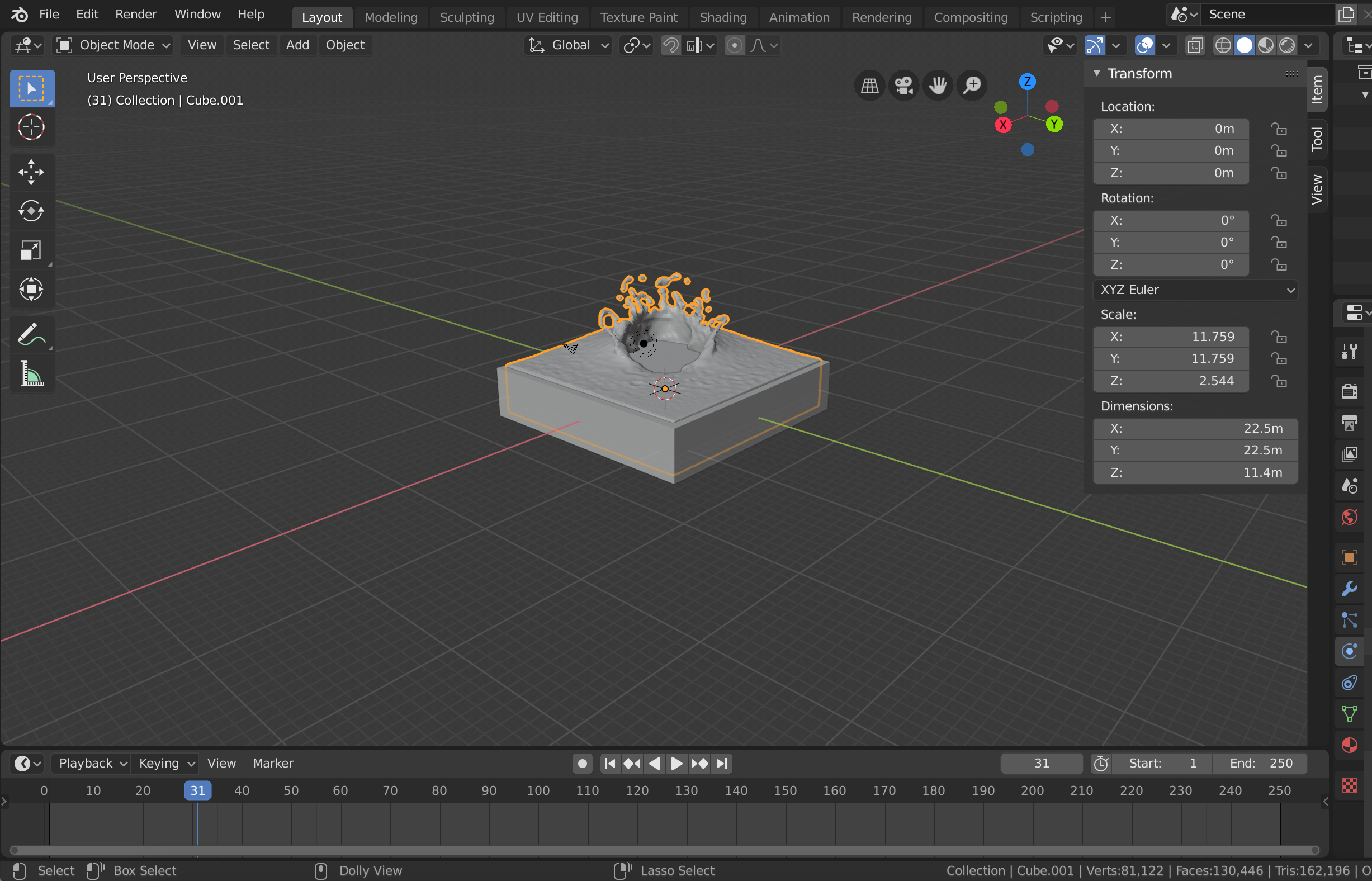Viewport: 1372px width, 881px height.
Task: Jump to the start frame
Action: (x=610, y=764)
